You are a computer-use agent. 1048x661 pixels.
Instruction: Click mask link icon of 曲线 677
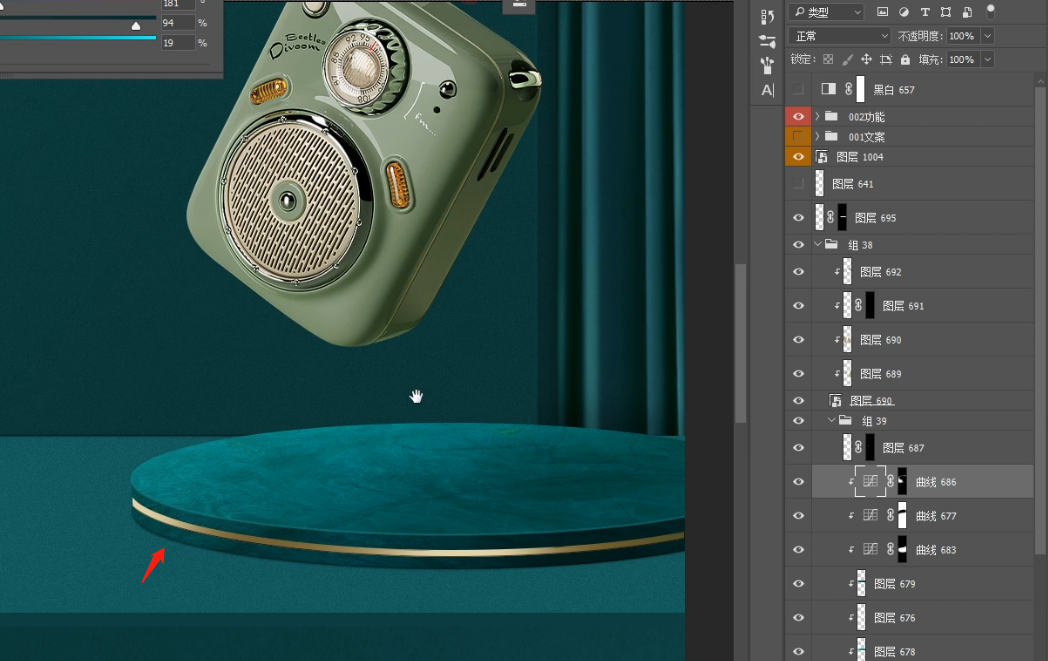tap(890, 515)
